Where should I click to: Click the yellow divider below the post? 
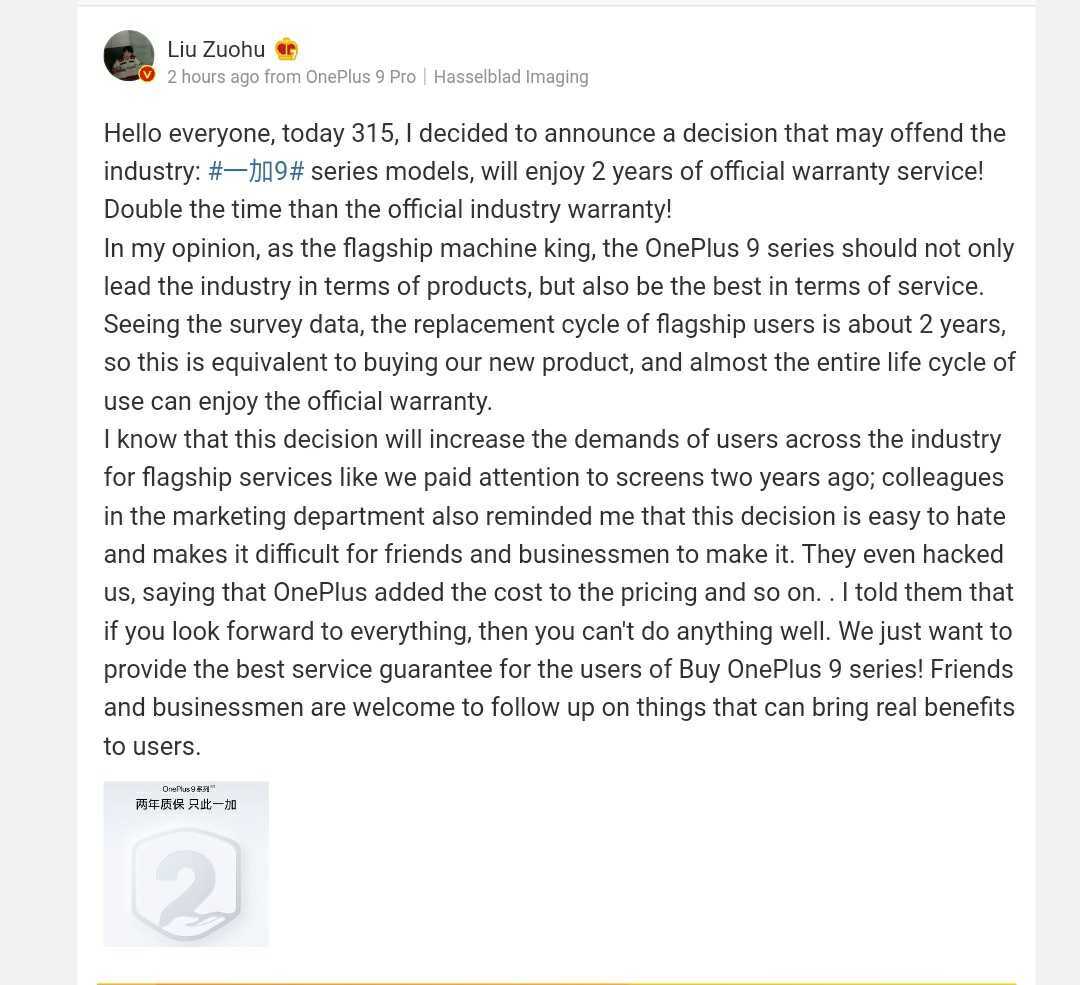tap(557, 984)
